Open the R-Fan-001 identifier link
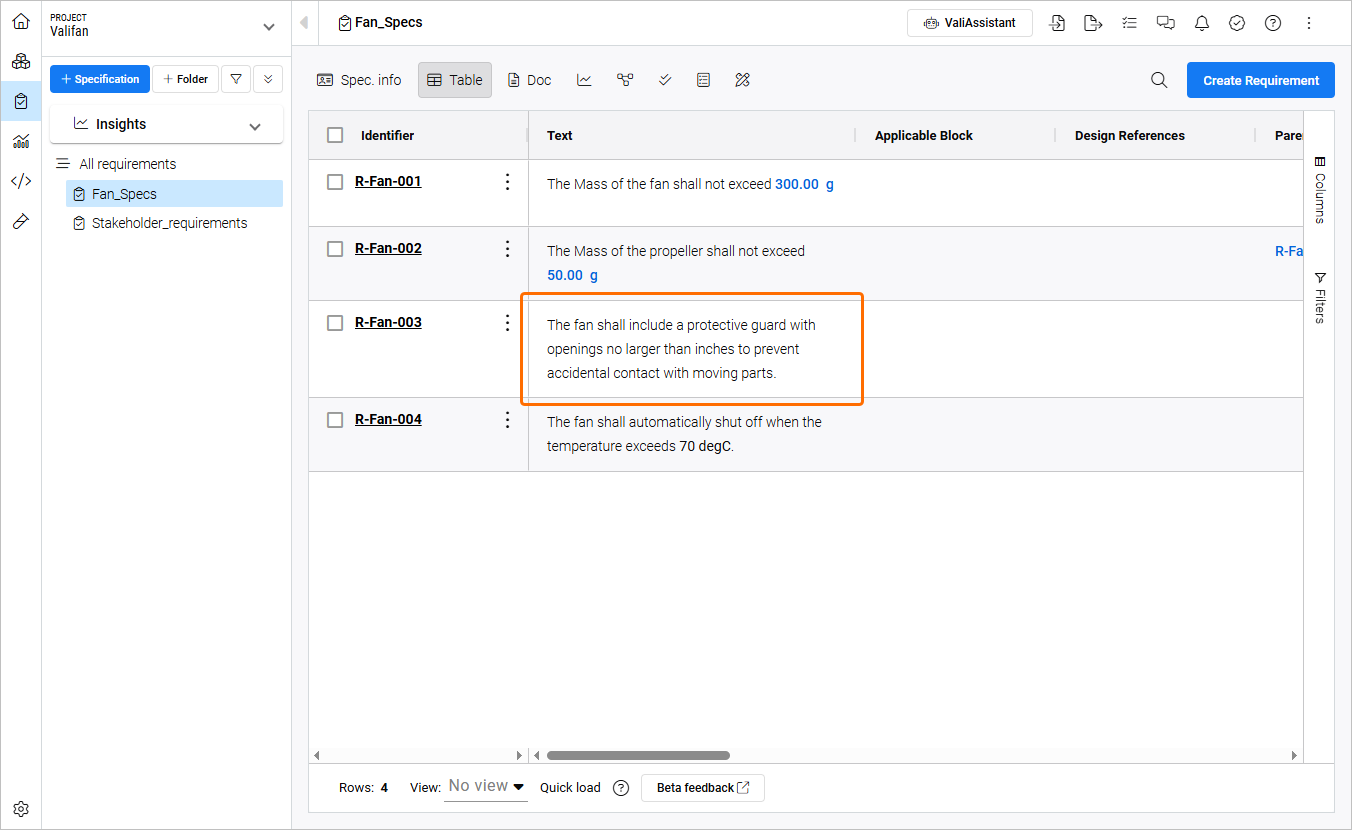The width and height of the screenshot is (1352, 830). 388,181
